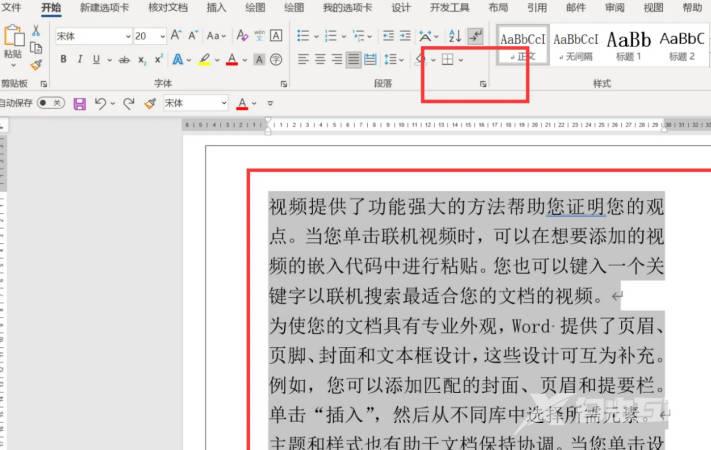Toggle Bold formatting

click(x=63, y=59)
